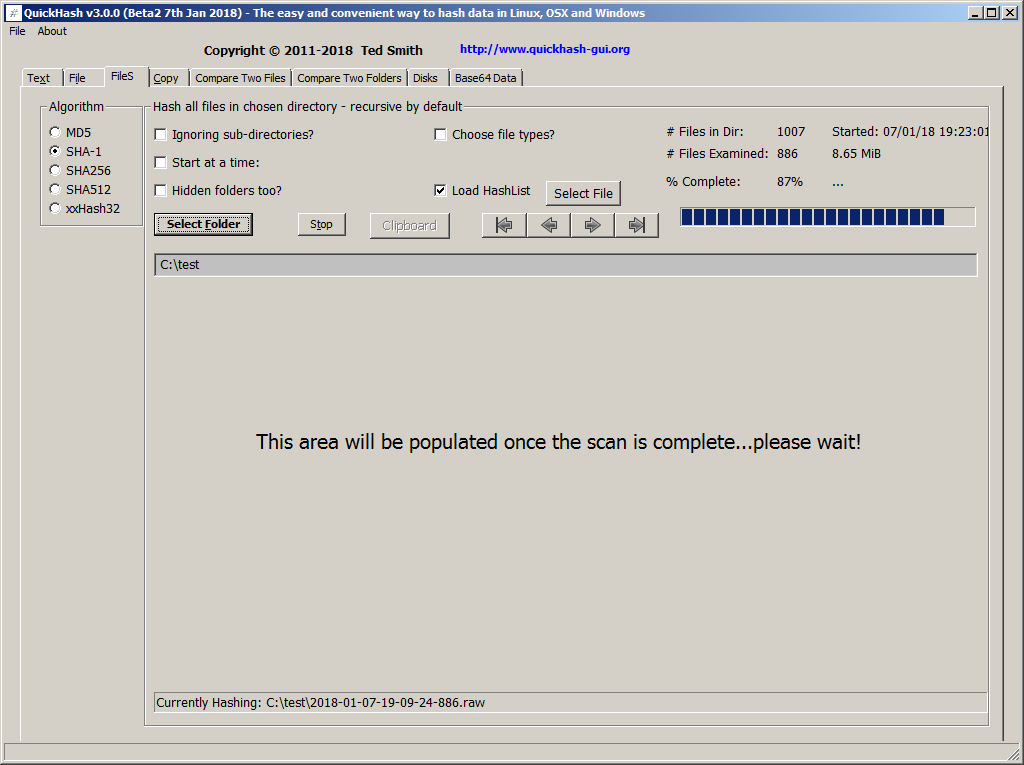This screenshot has width=1024, height=765.
Task: Open the File menu
Action: 17,31
